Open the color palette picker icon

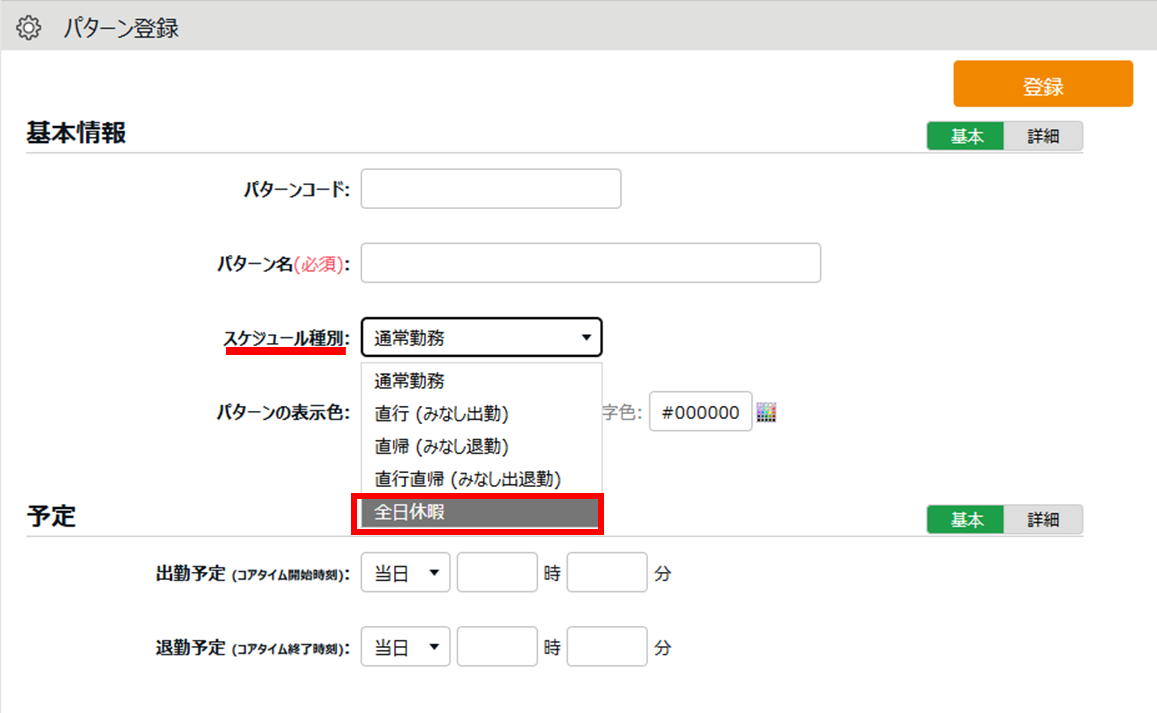click(767, 412)
